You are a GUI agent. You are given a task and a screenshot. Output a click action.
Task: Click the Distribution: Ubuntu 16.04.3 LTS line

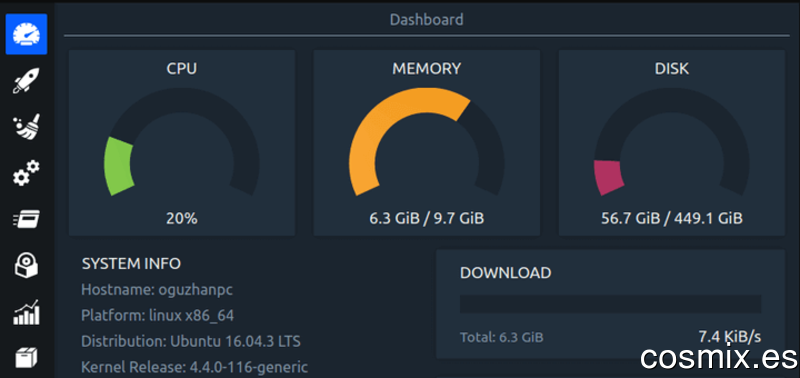(191, 341)
